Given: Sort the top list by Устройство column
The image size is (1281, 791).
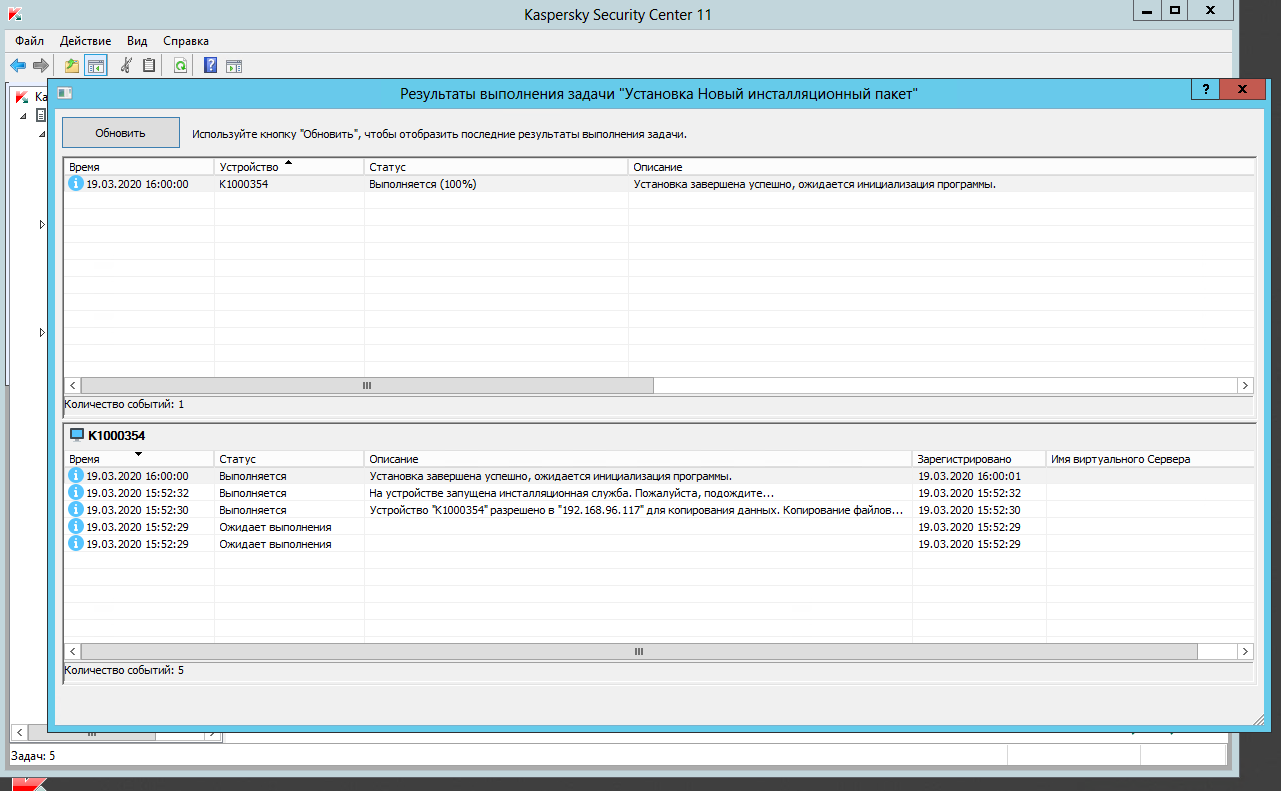Looking at the screenshot, I should coord(288,166).
